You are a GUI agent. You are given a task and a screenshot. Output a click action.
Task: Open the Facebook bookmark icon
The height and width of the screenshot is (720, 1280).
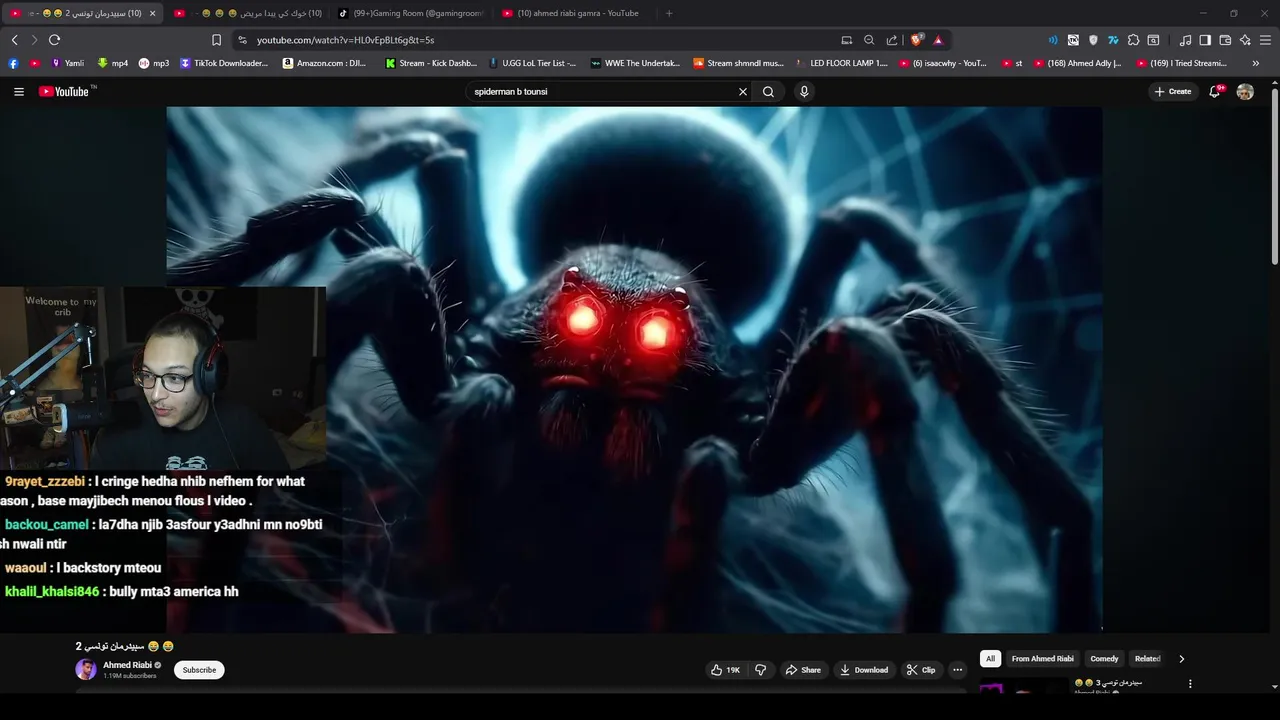click(x=13, y=63)
